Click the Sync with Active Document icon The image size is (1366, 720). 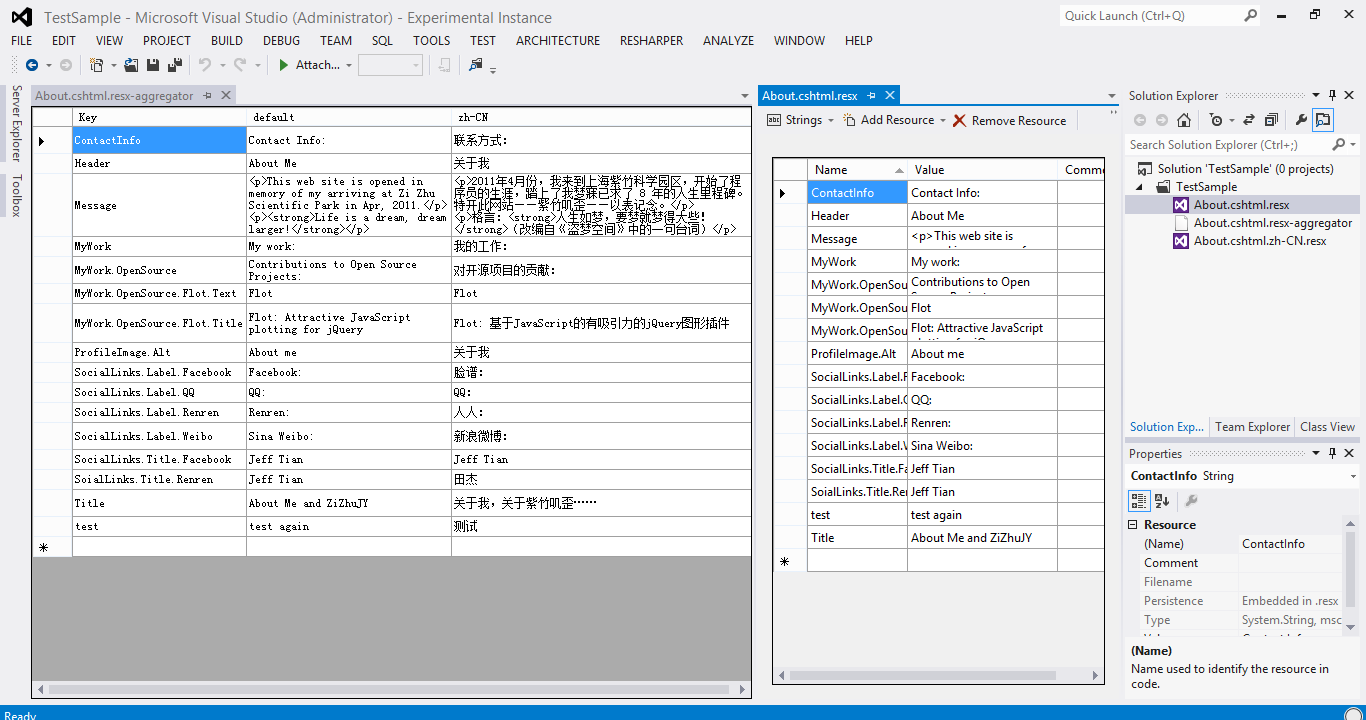(x=1248, y=120)
